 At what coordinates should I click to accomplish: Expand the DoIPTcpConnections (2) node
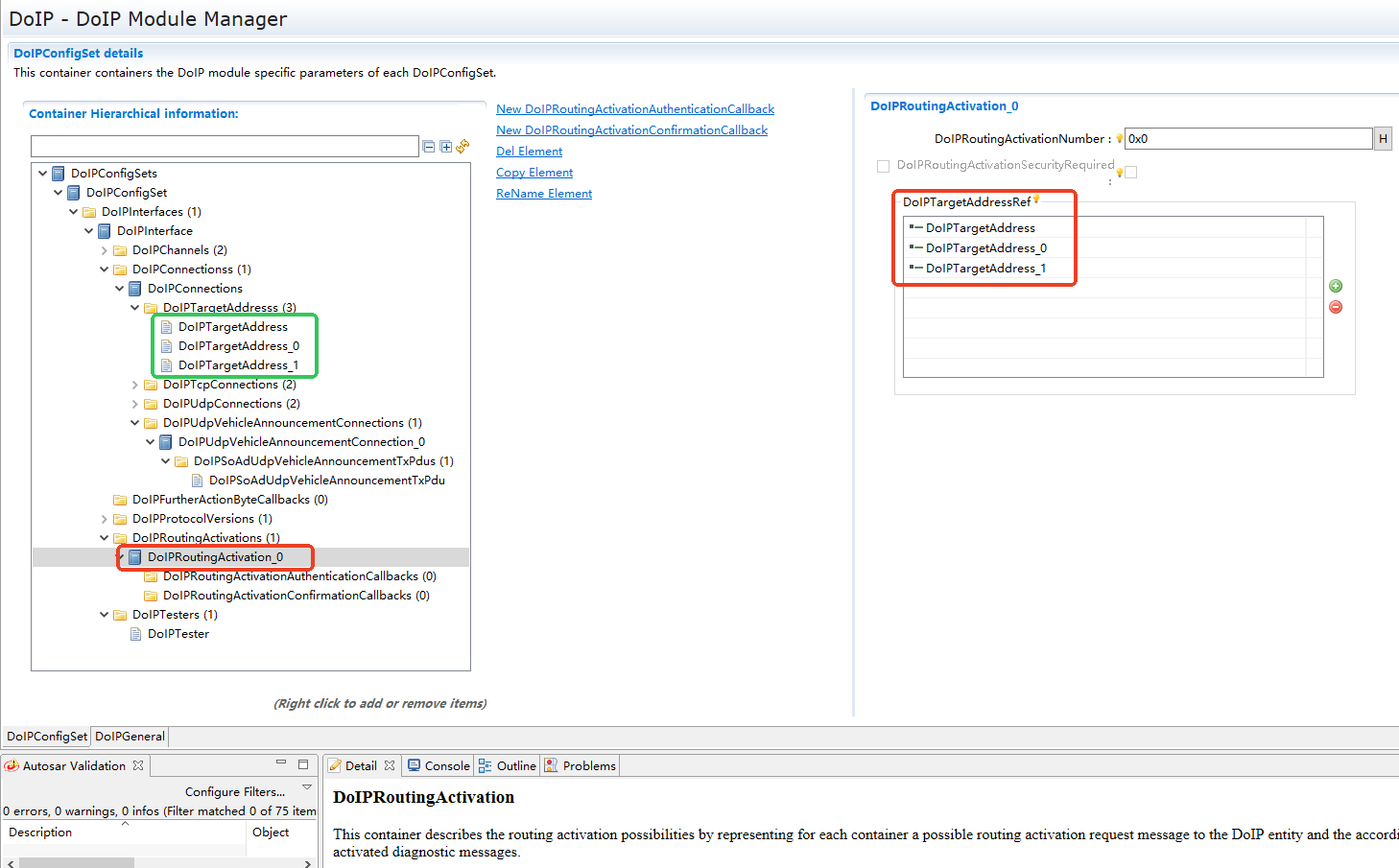(x=135, y=385)
